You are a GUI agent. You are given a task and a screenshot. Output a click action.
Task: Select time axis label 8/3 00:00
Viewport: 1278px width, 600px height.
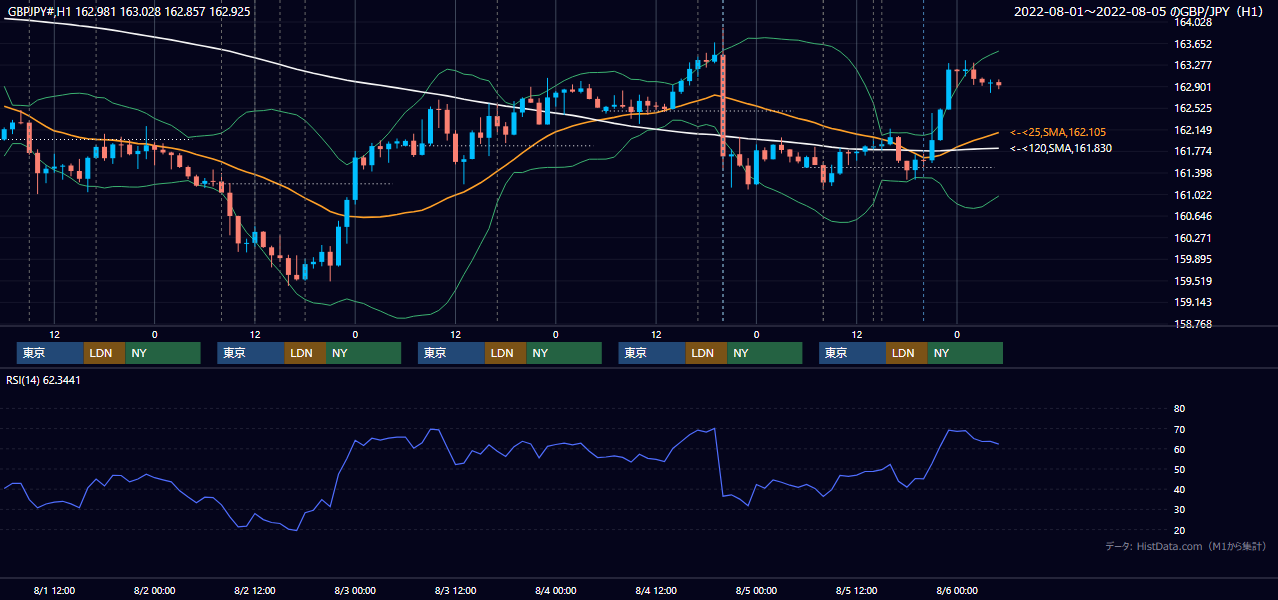coord(355,590)
